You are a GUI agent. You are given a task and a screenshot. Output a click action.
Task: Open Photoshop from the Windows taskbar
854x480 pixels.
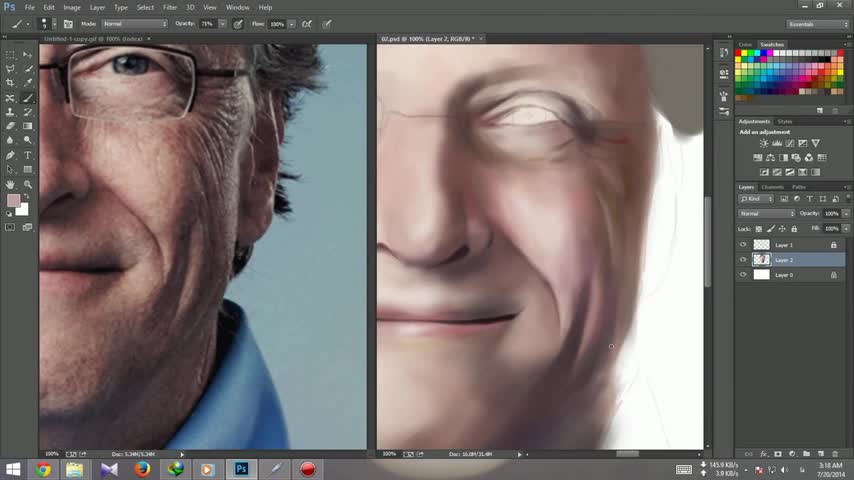pyautogui.click(x=241, y=469)
